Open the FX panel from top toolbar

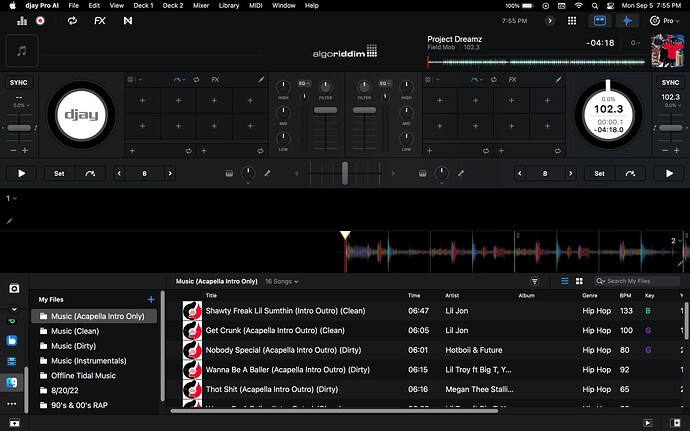(x=100, y=21)
